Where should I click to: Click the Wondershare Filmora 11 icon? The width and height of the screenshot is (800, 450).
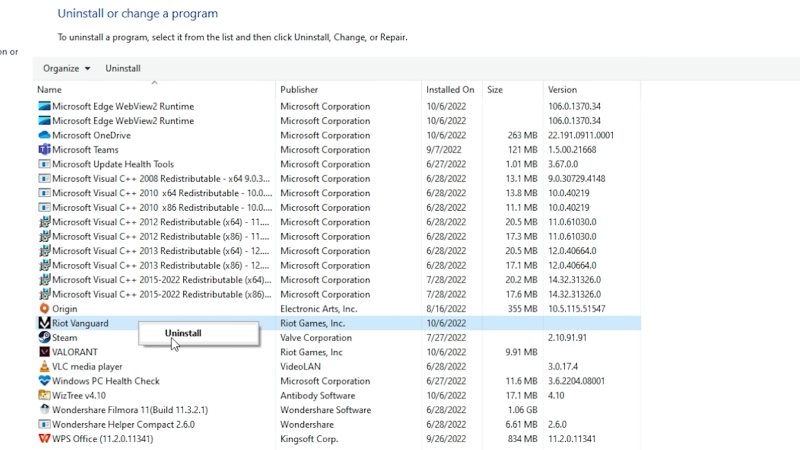[x=44, y=410]
